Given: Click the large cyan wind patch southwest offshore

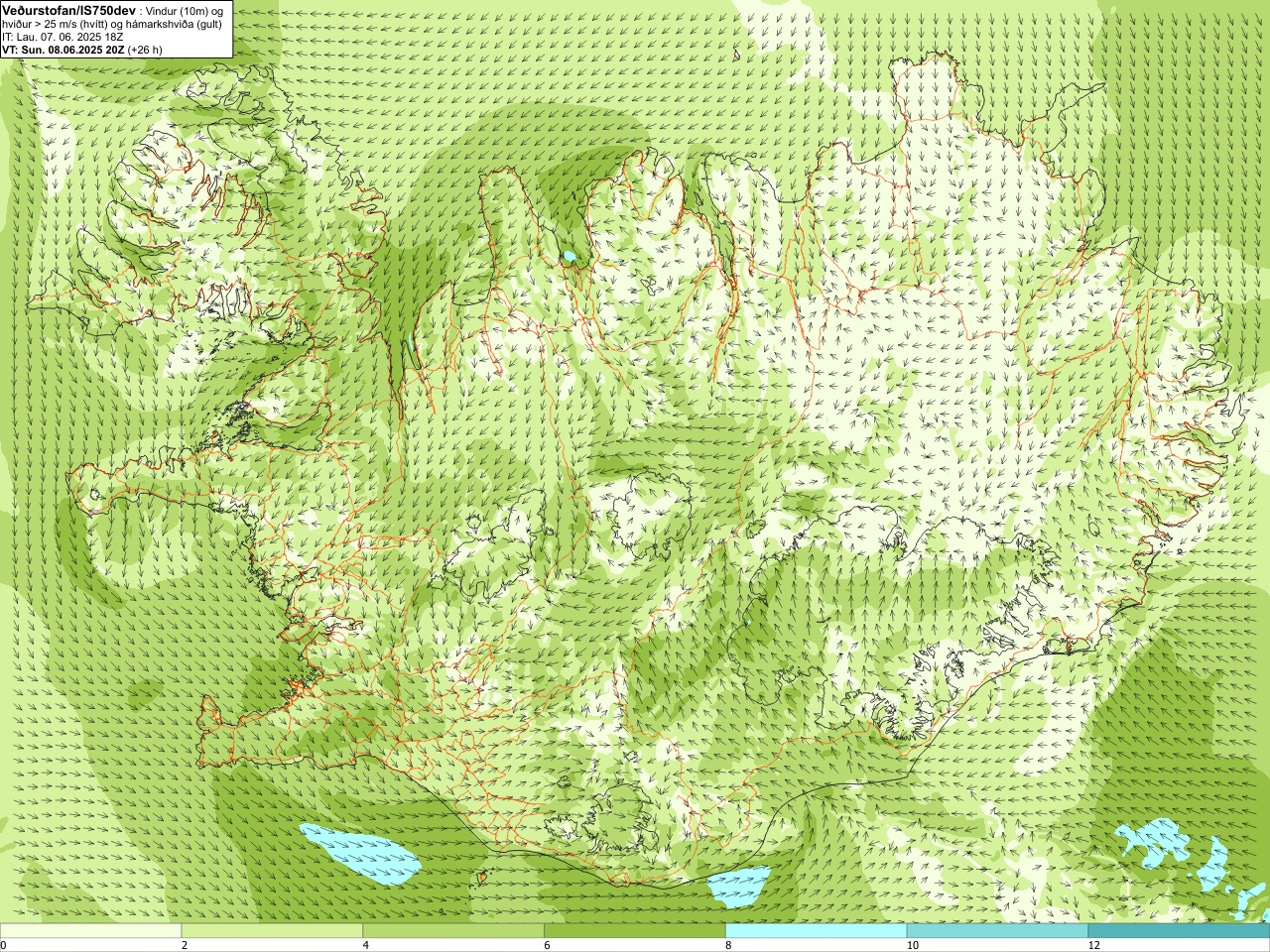Looking at the screenshot, I should coord(359,854).
